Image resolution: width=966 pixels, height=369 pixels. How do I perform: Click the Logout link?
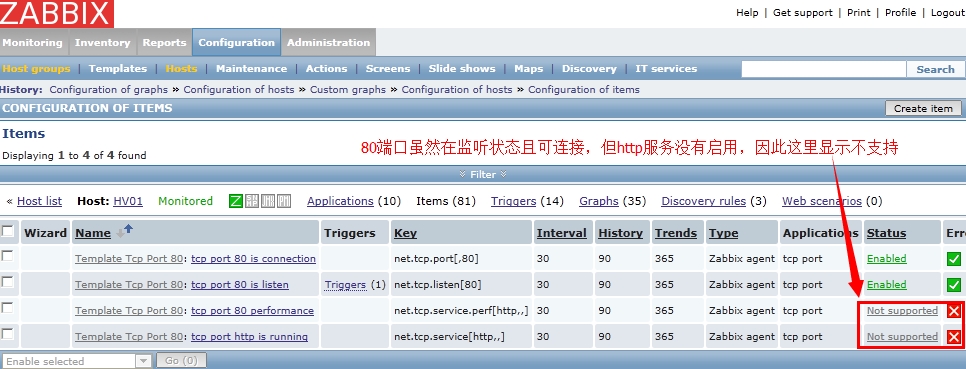click(x=948, y=12)
